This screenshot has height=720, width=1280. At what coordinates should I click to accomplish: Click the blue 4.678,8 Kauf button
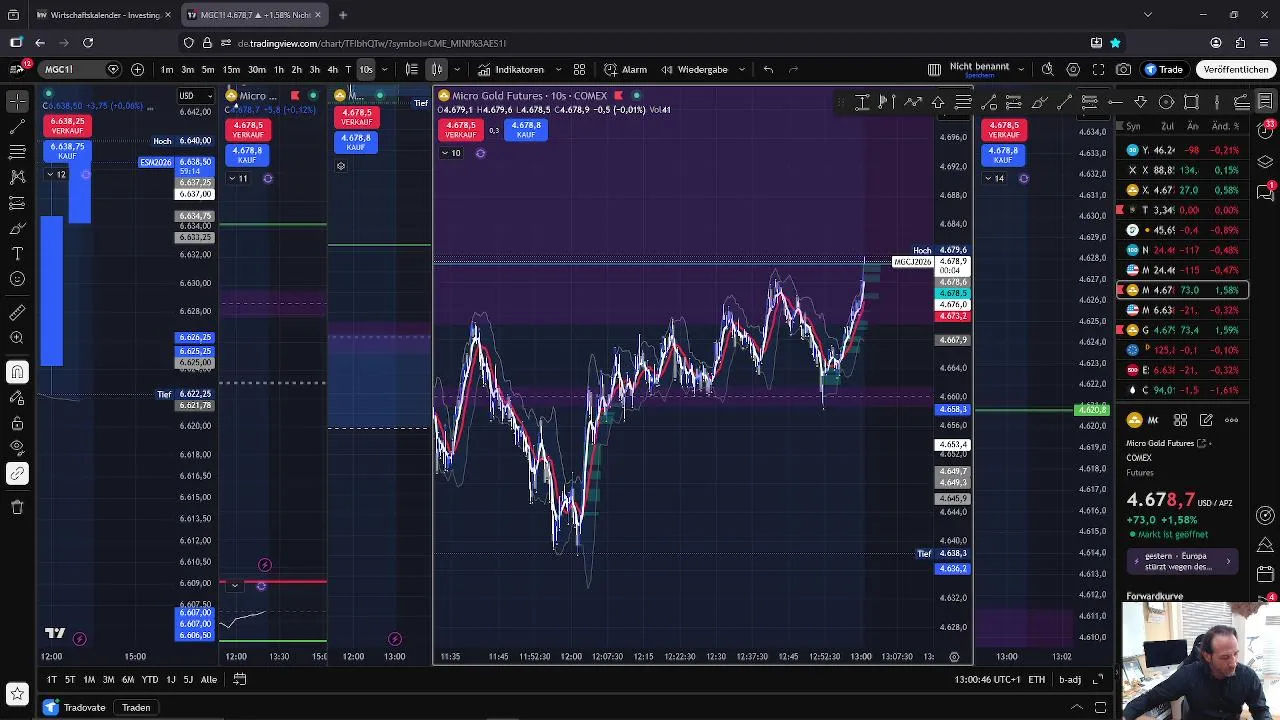[x=526, y=130]
